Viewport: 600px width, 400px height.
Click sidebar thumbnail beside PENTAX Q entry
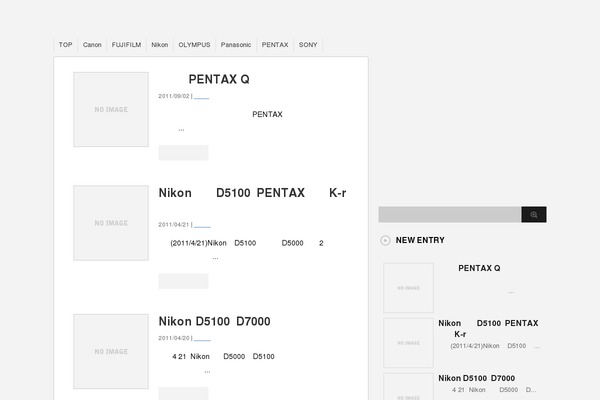click(408, 288)
